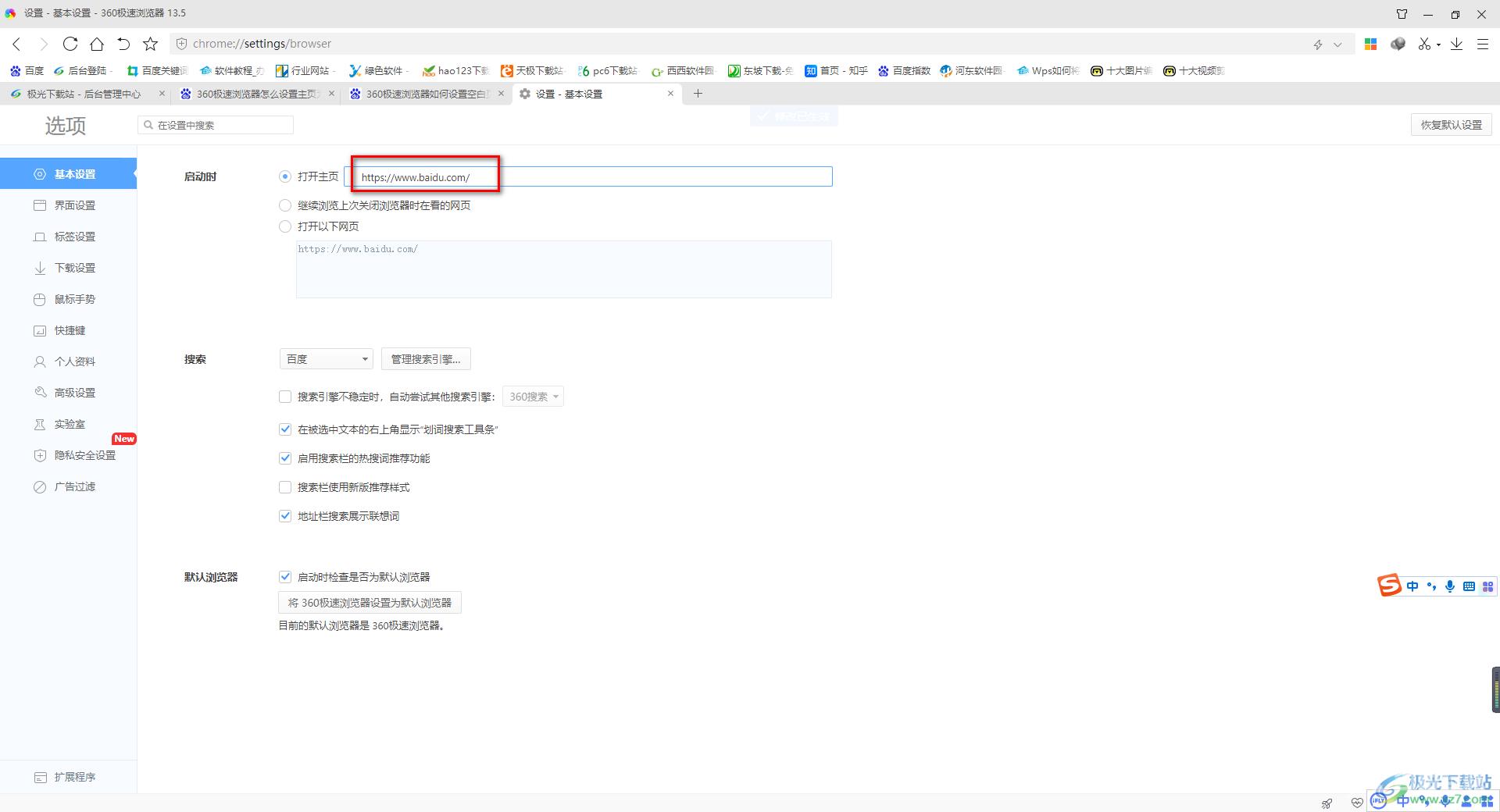
Task: Switch to 极光下载站 后台管理中心 tab
Action: pos(83,94)
